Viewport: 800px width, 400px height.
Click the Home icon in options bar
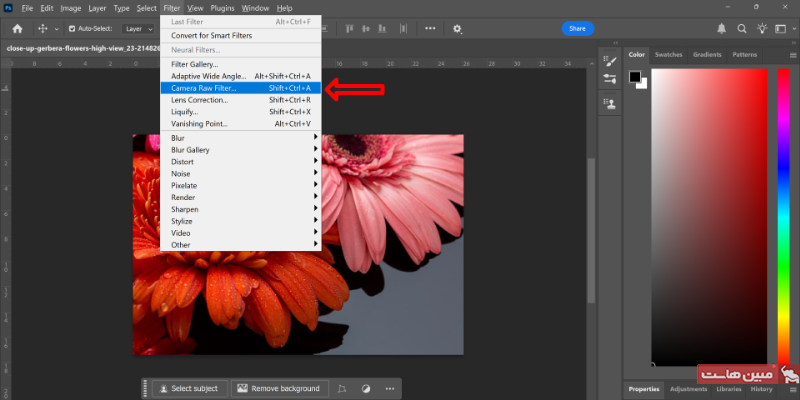[x=17, y=29]
